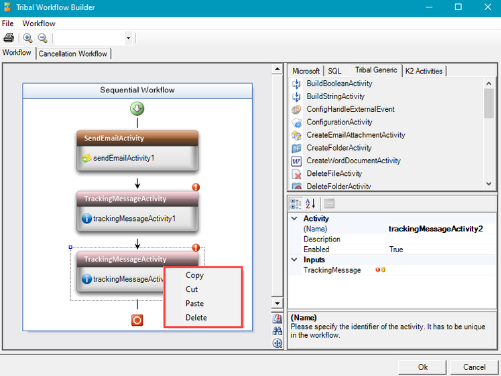Open the K2 Activities toolbox tab
The width and height of the screenshot is (501, 376).
pos(424,71)
